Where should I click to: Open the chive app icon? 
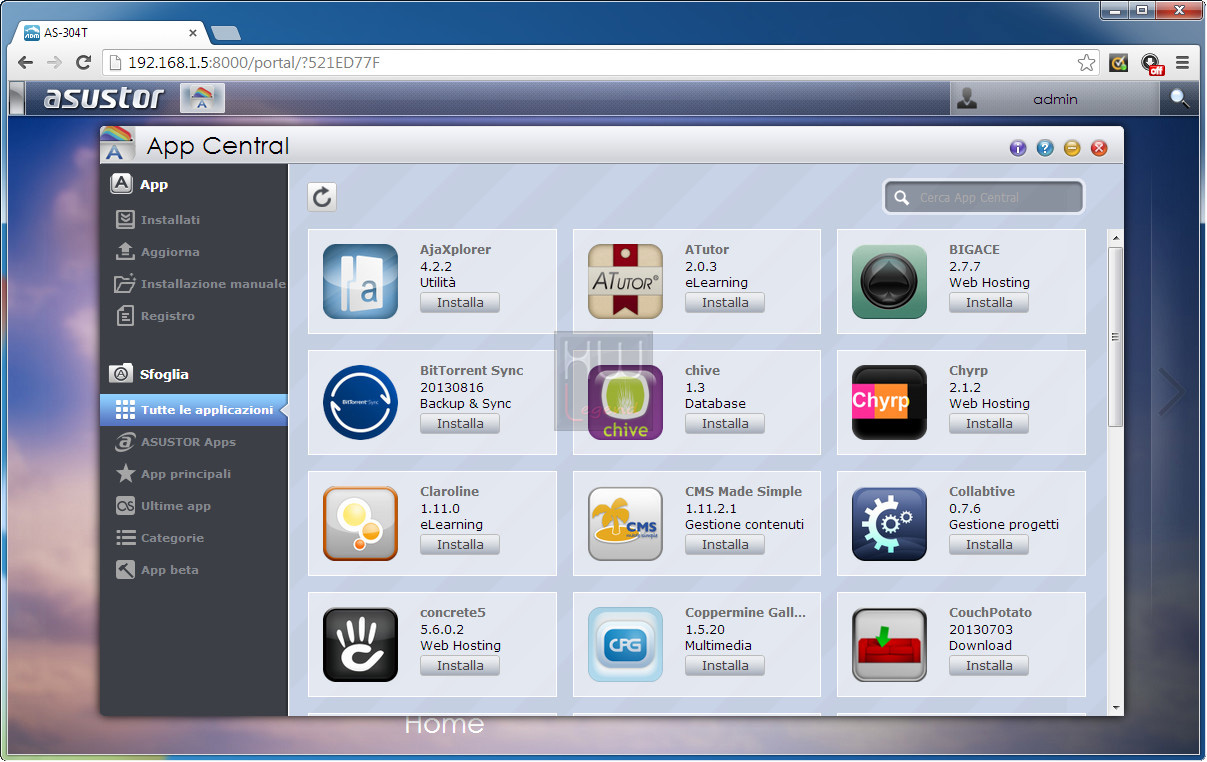625,403
